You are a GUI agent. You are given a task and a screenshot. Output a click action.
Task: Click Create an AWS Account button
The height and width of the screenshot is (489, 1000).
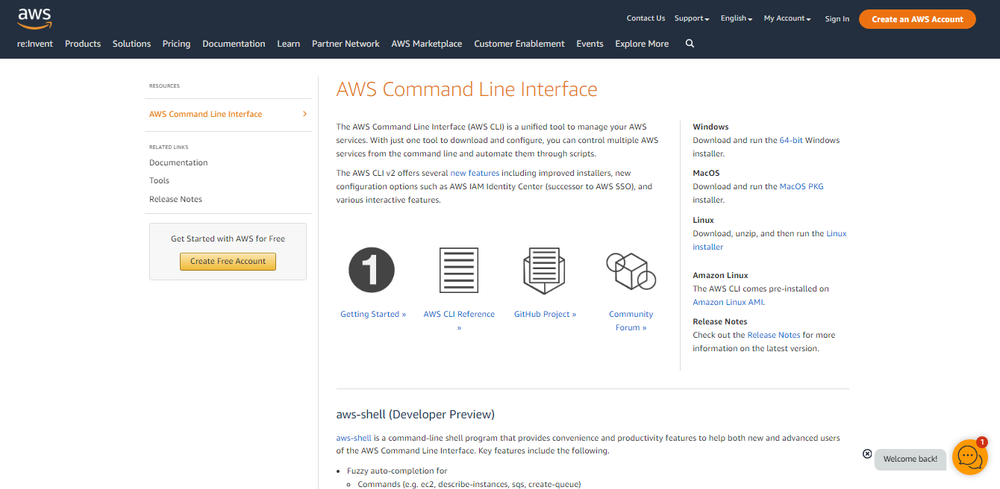[917, 19]
